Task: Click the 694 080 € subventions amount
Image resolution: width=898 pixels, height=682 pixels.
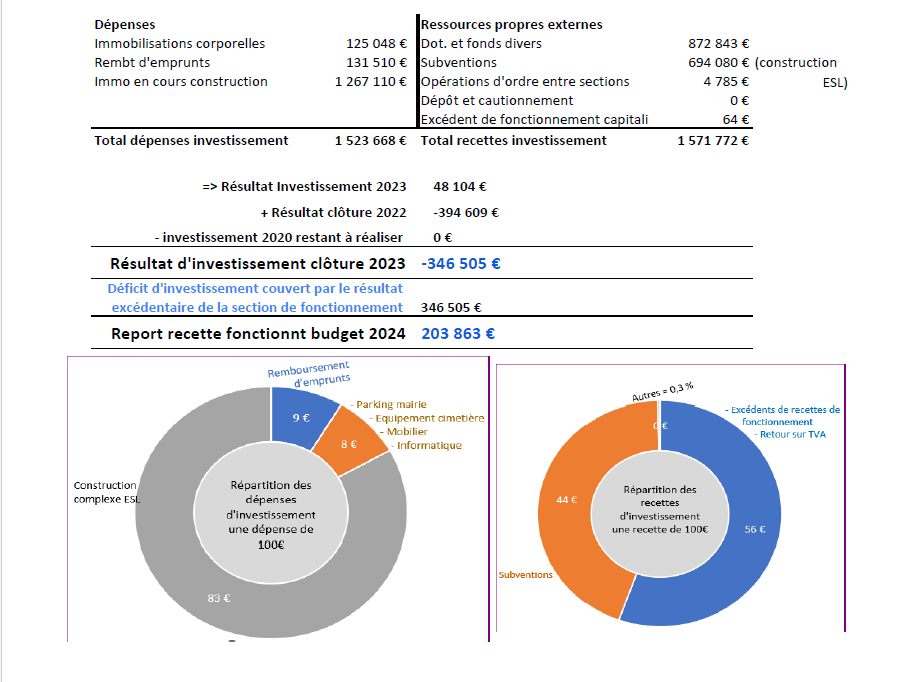Action: (719, 62)
